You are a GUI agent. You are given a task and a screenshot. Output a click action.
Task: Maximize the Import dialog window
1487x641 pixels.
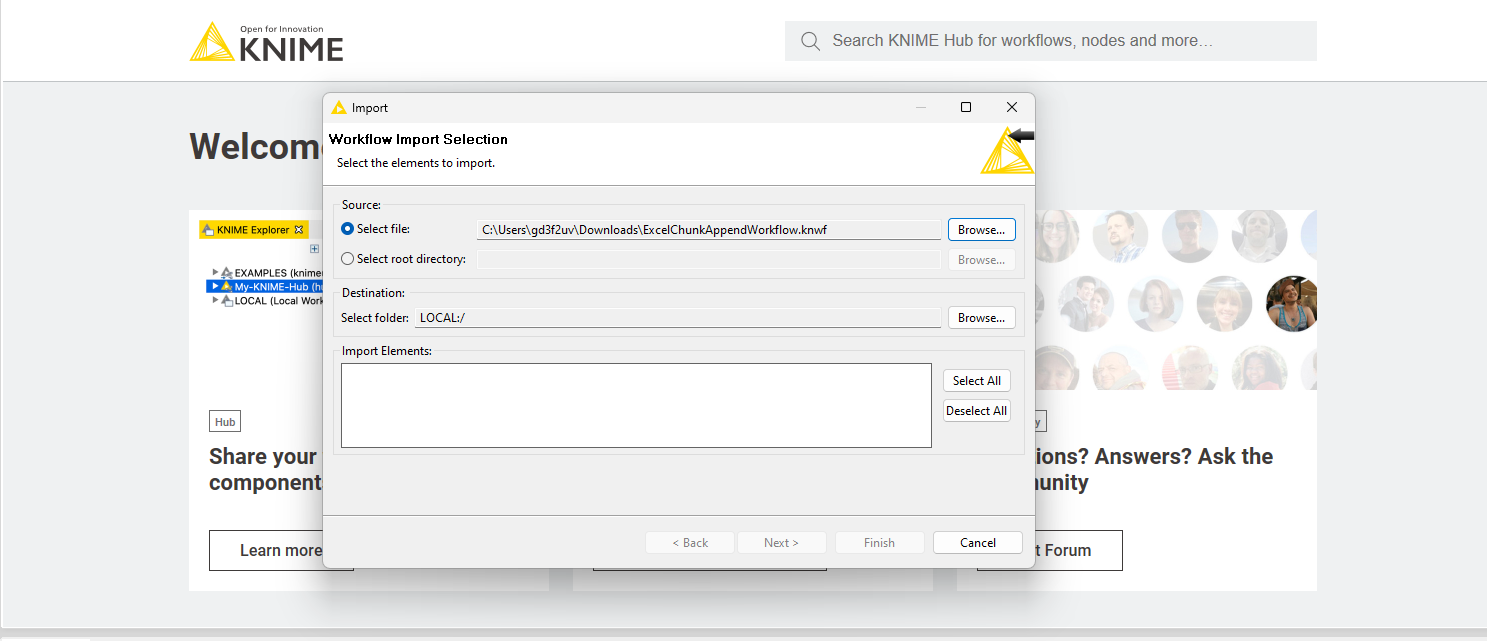tap(966, 108)
